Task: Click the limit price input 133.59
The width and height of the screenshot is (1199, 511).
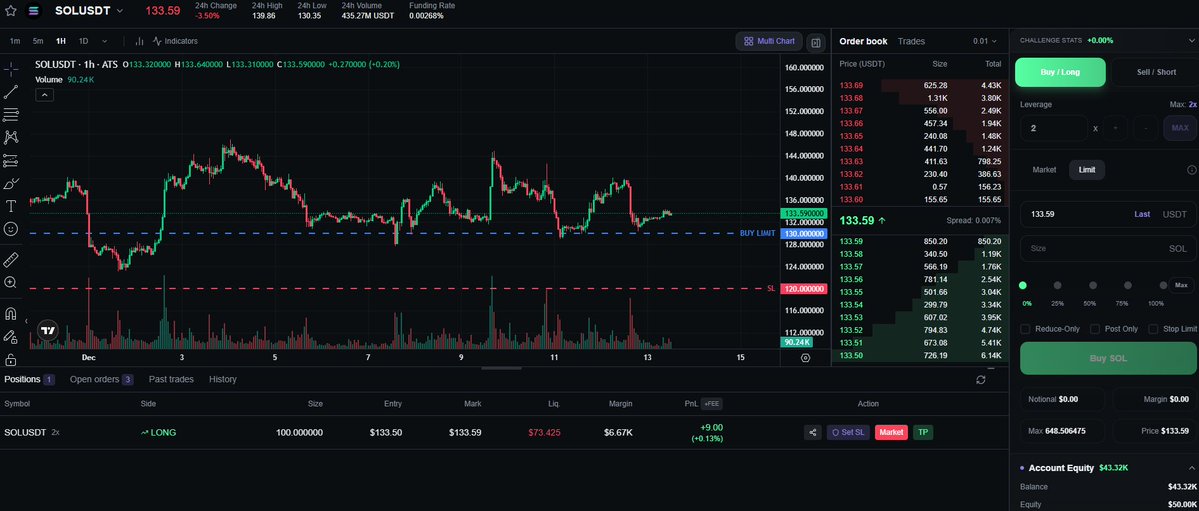Action: [x=1108, y=214]
